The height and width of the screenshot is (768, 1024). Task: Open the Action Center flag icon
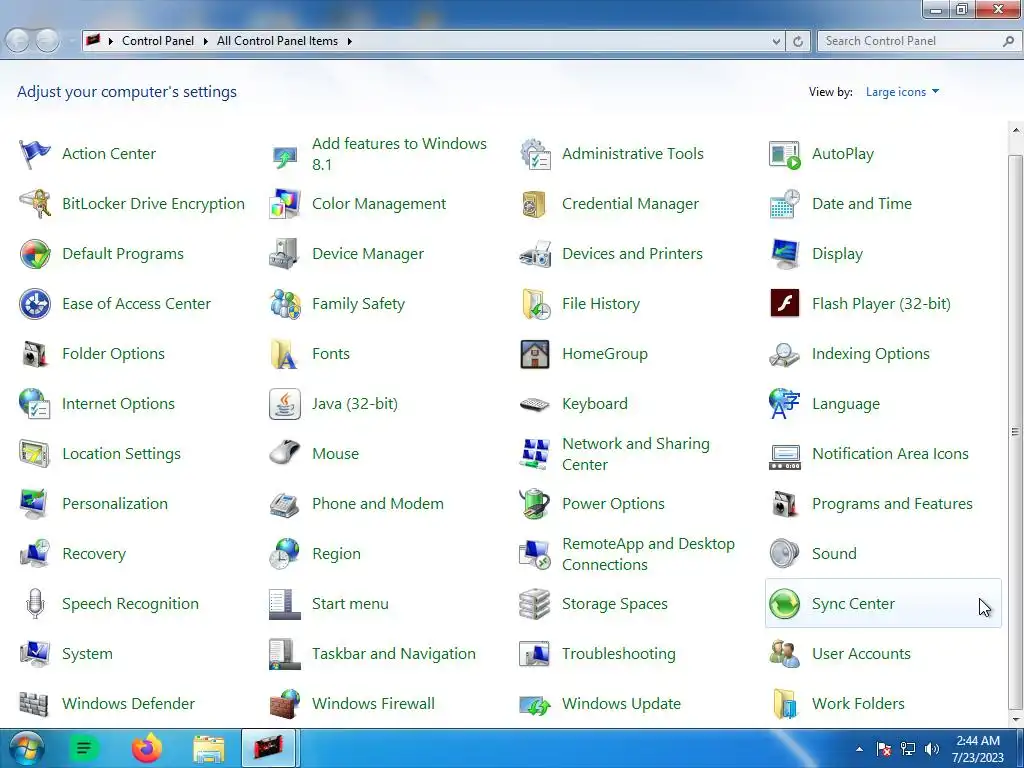(x=35, y=154)
